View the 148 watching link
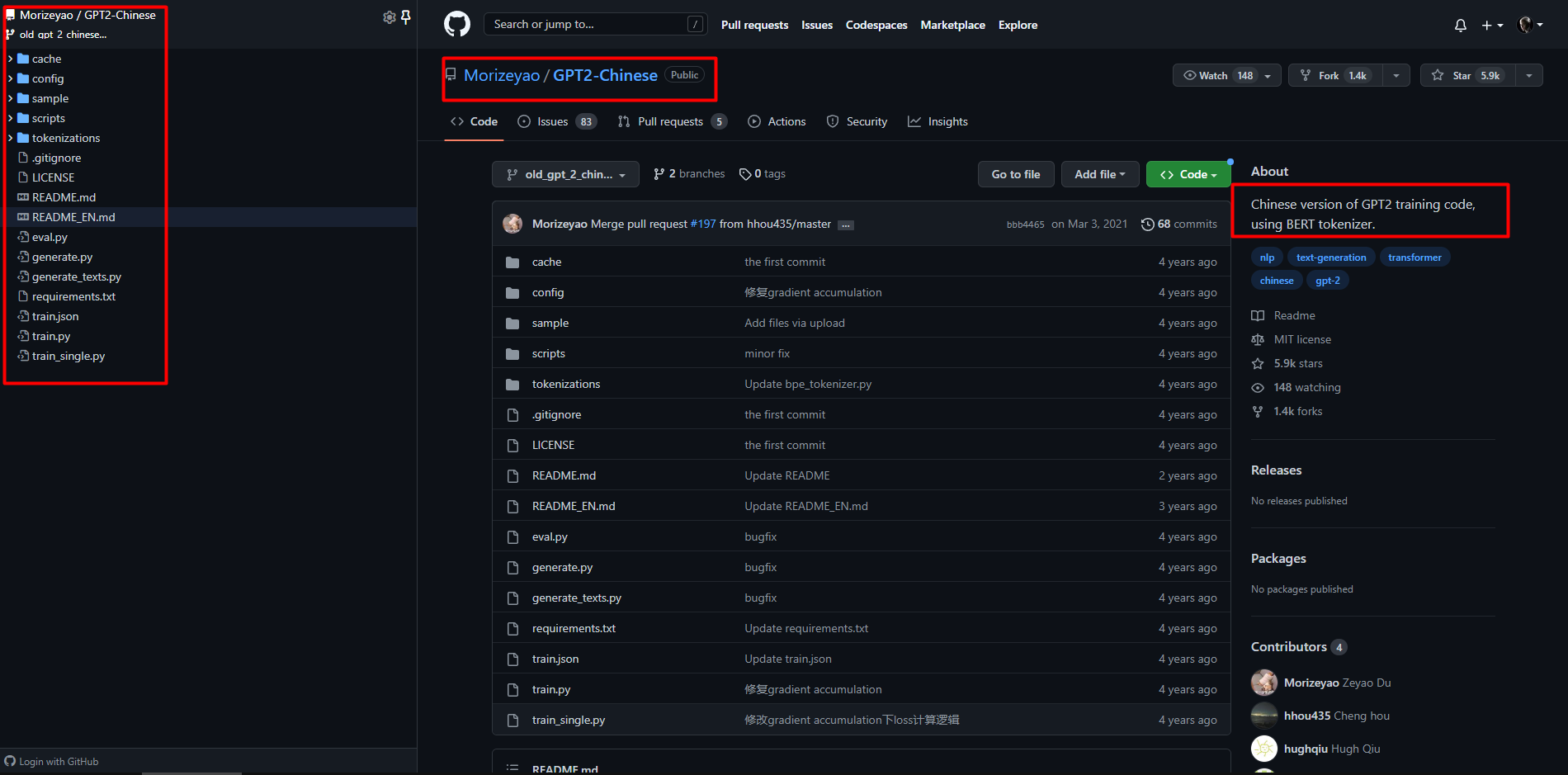Screen dimensions: 1568x775 [1296, 387]
